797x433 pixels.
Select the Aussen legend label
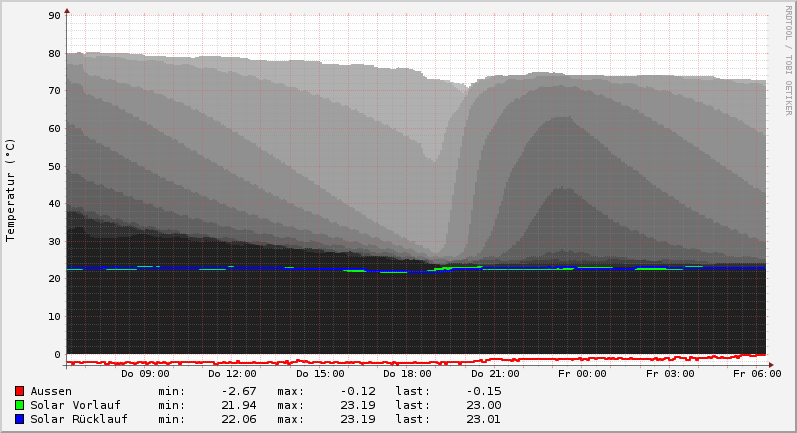(x=51, y=391)
